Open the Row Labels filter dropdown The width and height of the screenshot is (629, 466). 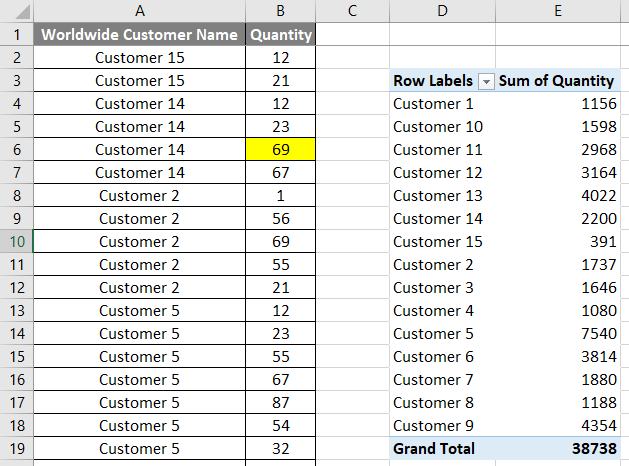point(486,82)
